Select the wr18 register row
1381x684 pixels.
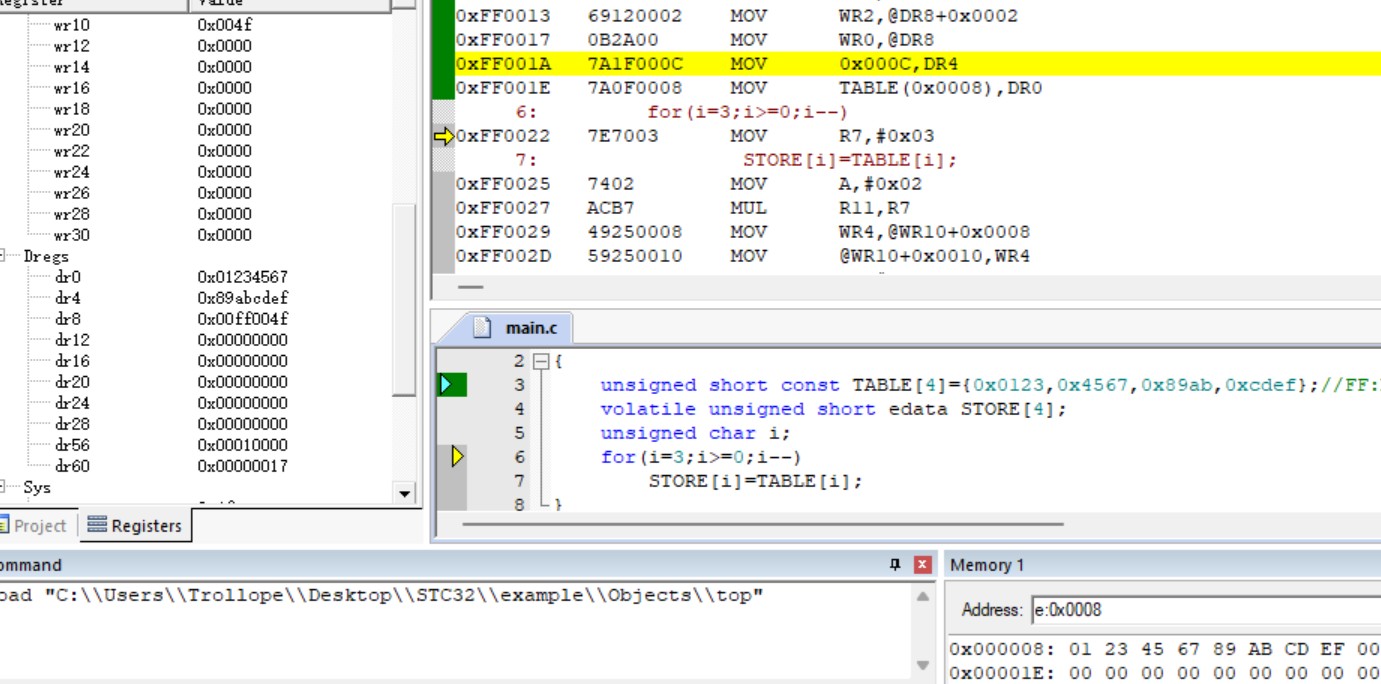[x=196, y=109]
